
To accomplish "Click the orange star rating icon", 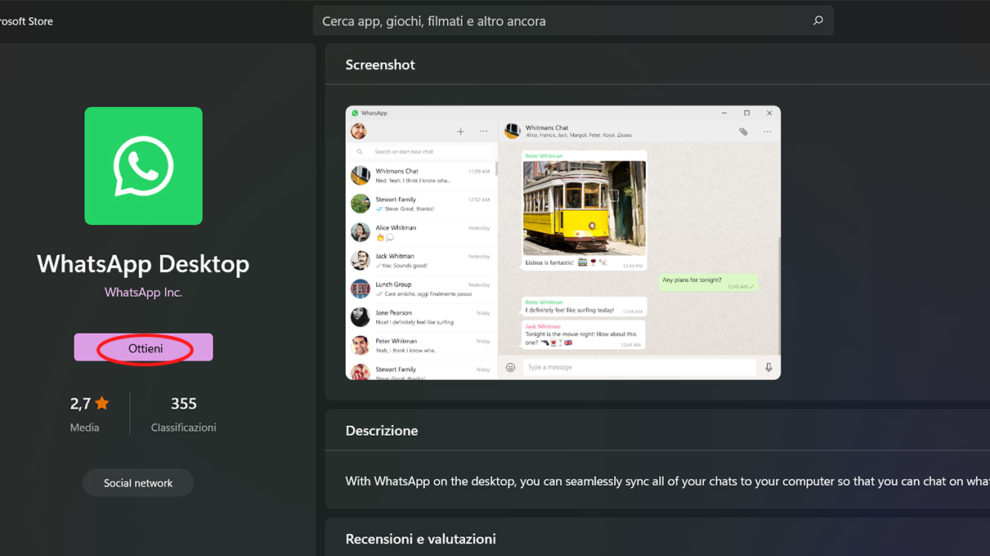I will [102, 404].
